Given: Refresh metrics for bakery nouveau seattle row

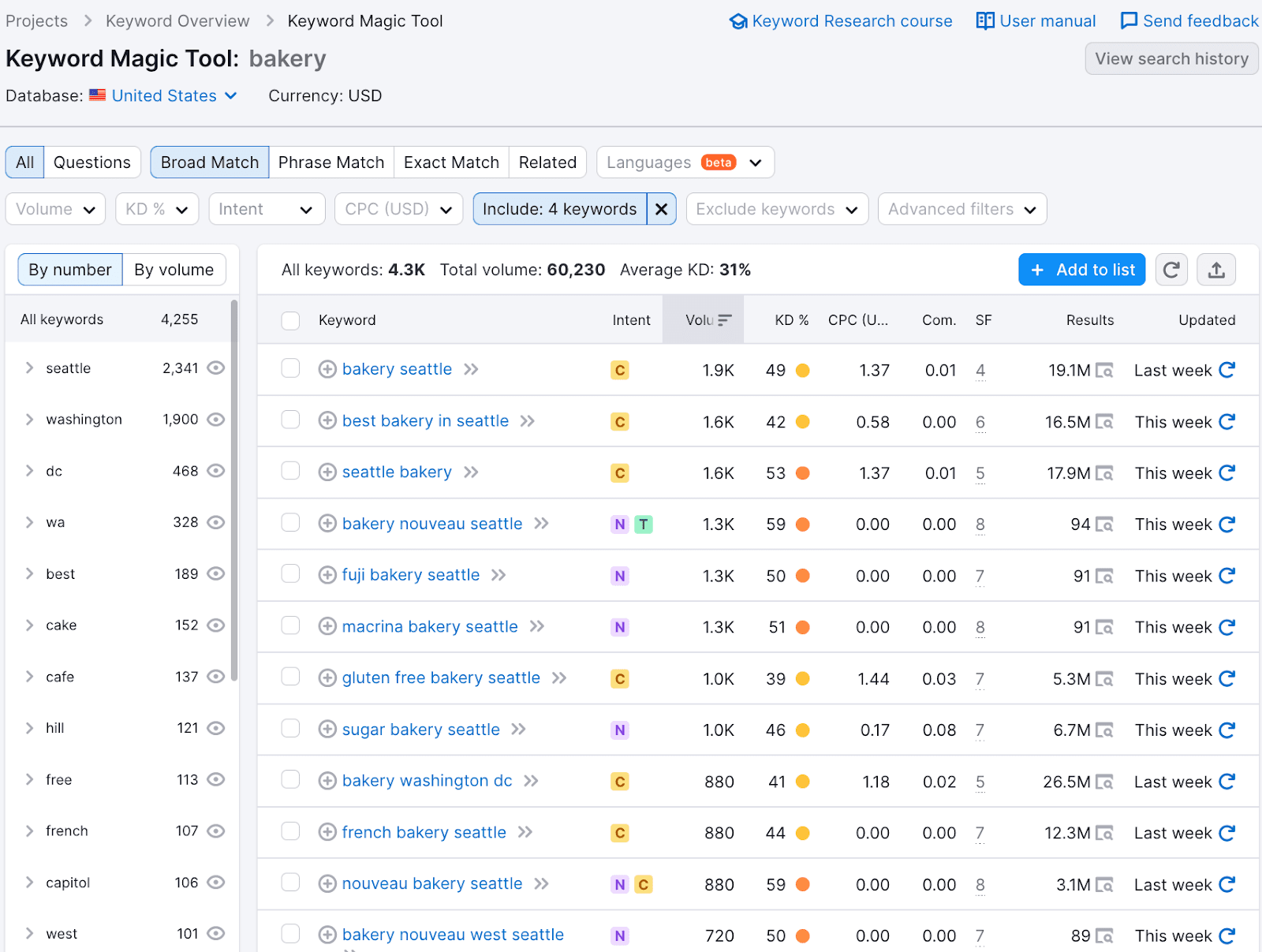Looking at the screenshot, I should (1227, 525).
